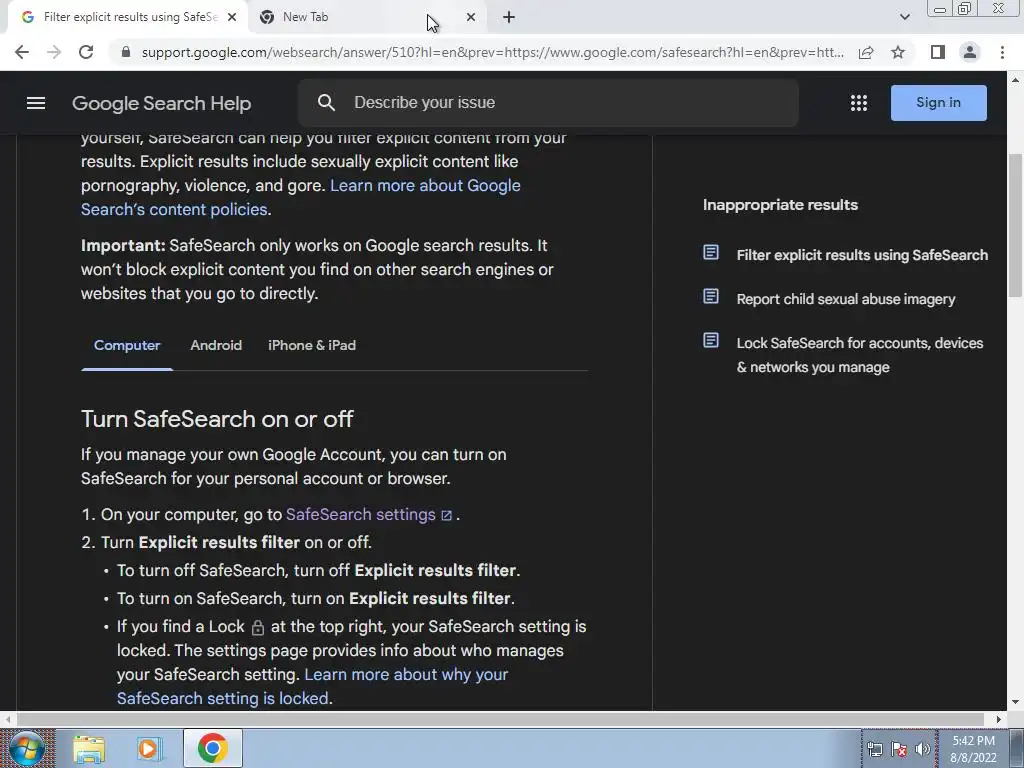The width and height of the screenshot is (1024, 768).
Task: Open Lock SafeSearch for accounts article
Action: tap(859, 355)
